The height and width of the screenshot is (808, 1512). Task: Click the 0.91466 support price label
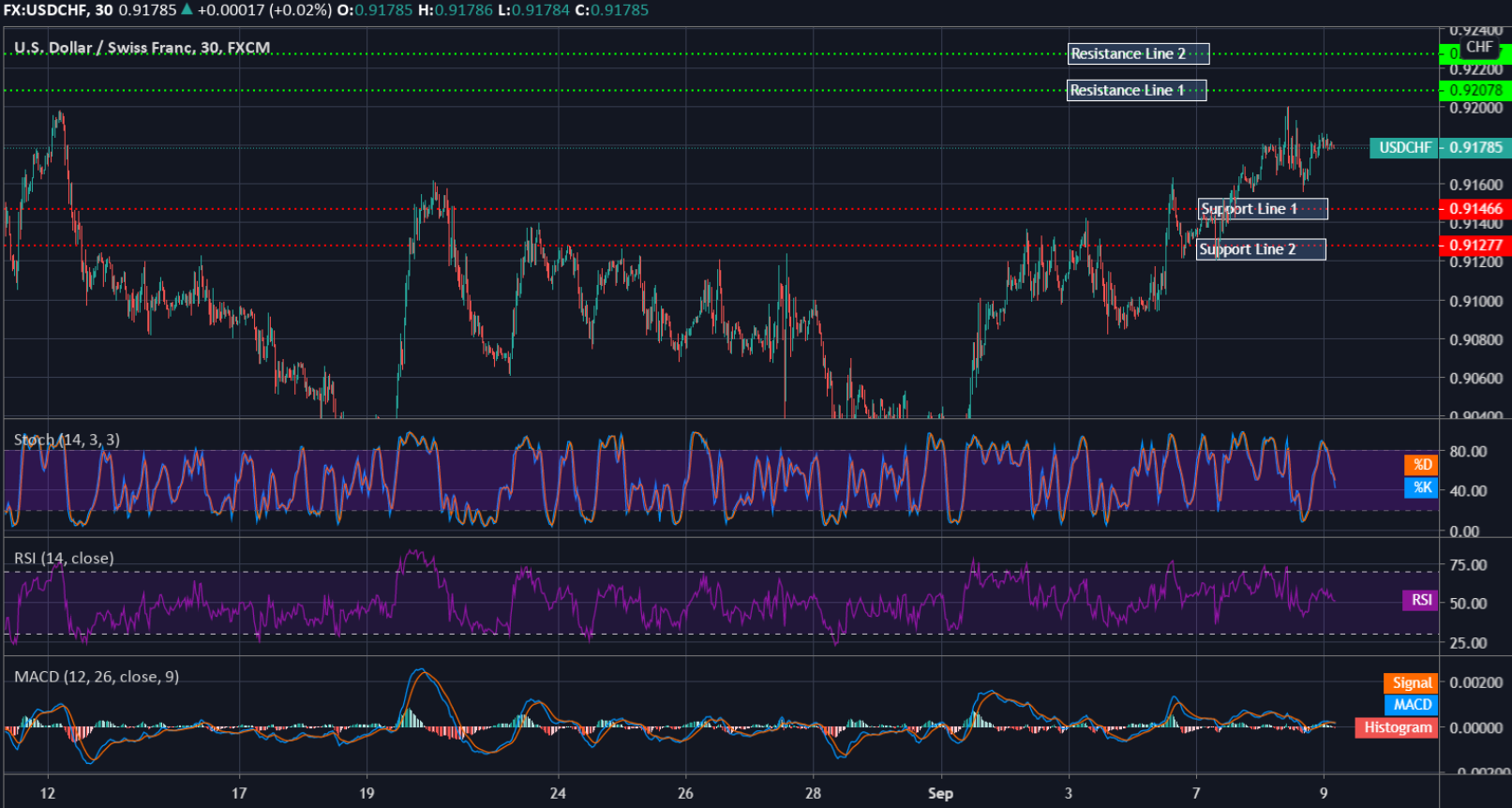[1475, 208]
